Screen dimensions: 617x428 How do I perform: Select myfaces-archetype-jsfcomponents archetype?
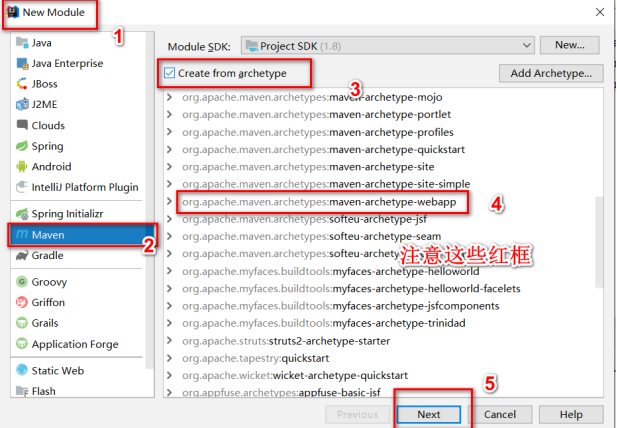pos(341,306)
